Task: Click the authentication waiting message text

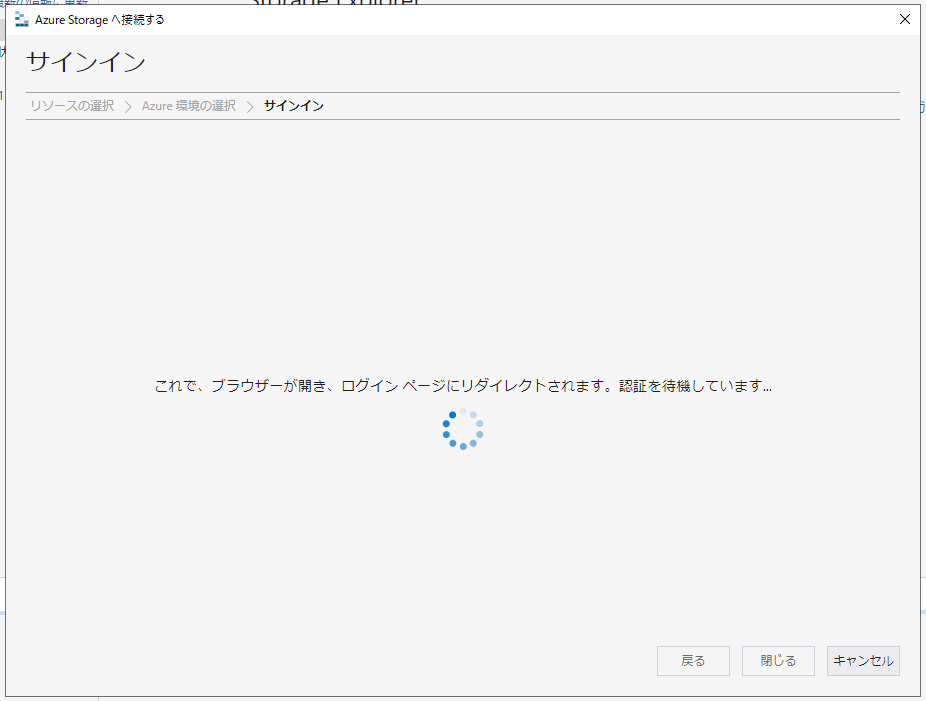Action: (x=463, y=386)
